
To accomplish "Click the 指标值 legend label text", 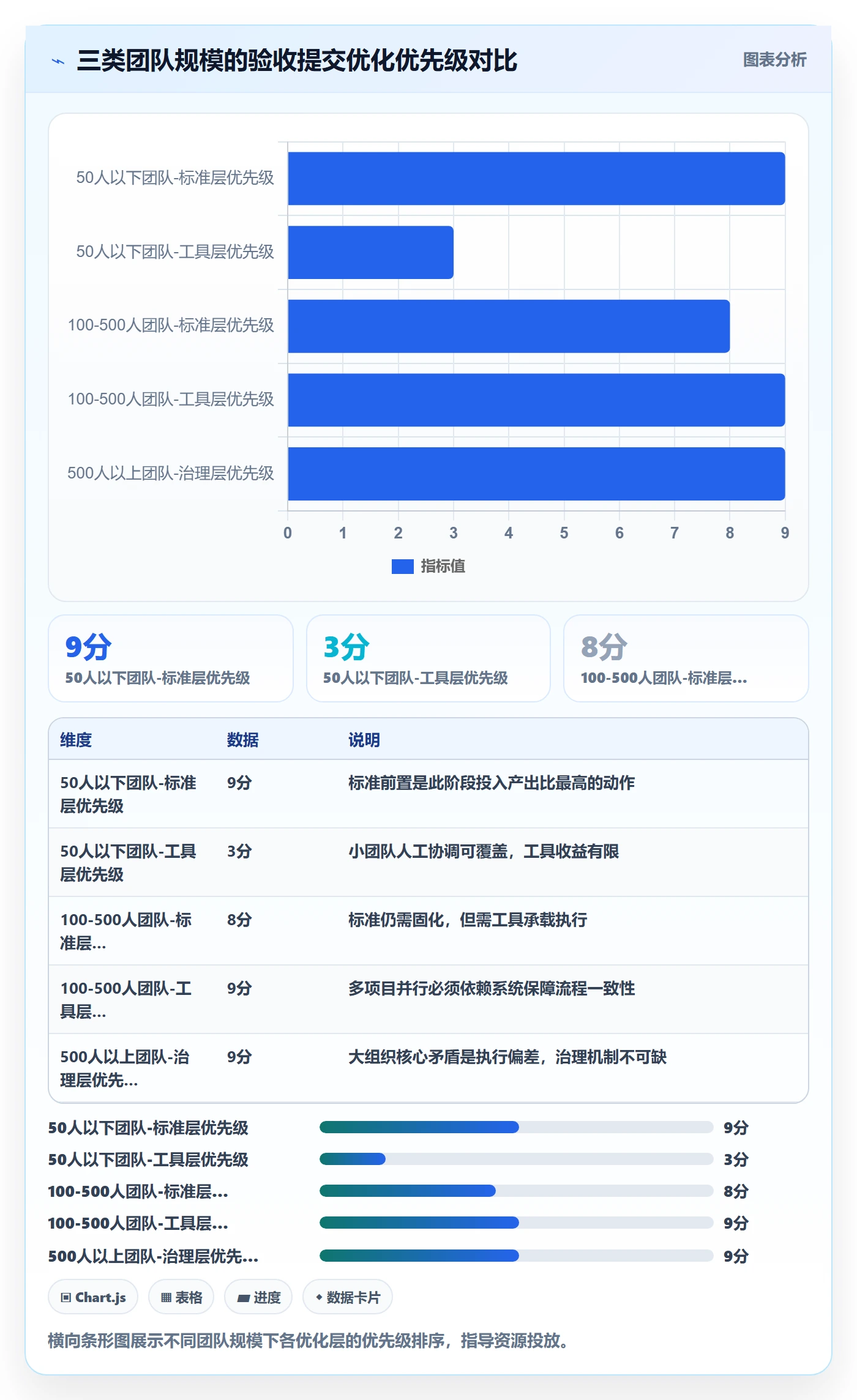I will [x=443, y=567].
